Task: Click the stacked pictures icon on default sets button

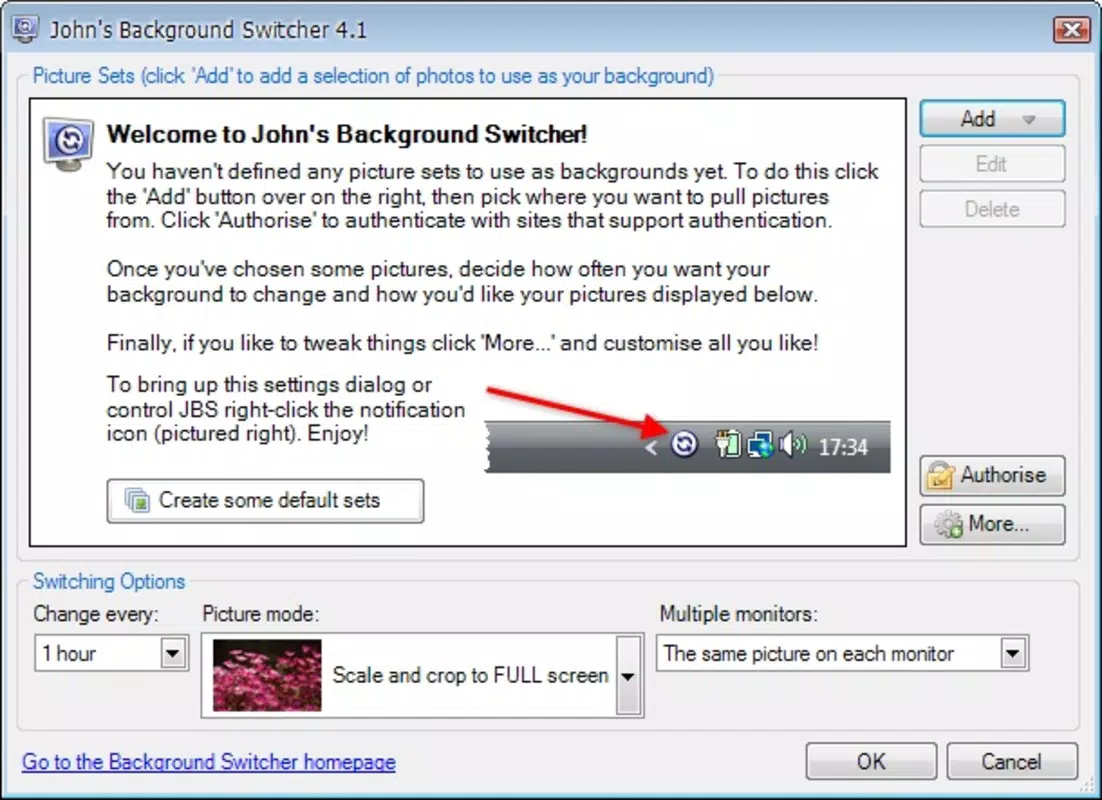Action: pyautogui.click(x=137, y=500)
